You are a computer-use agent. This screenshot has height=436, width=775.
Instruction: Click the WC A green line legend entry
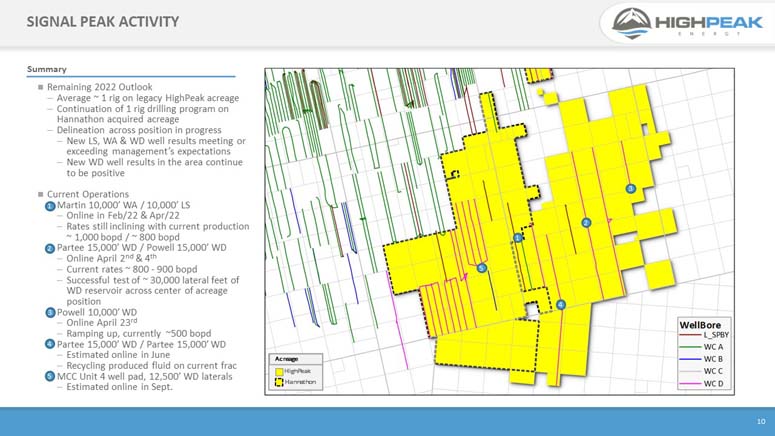point(702,347)
